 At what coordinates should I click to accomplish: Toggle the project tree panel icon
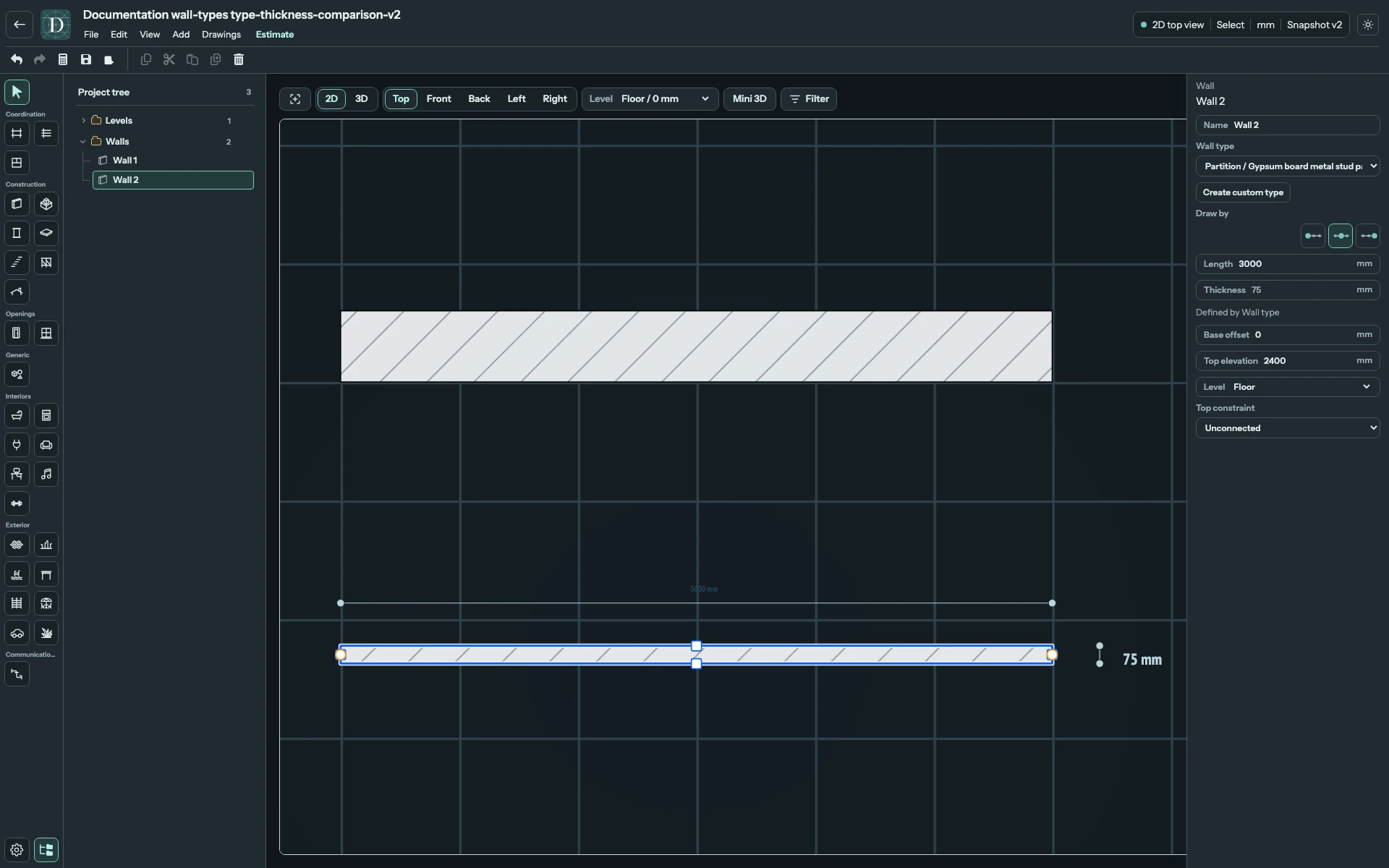46,850
